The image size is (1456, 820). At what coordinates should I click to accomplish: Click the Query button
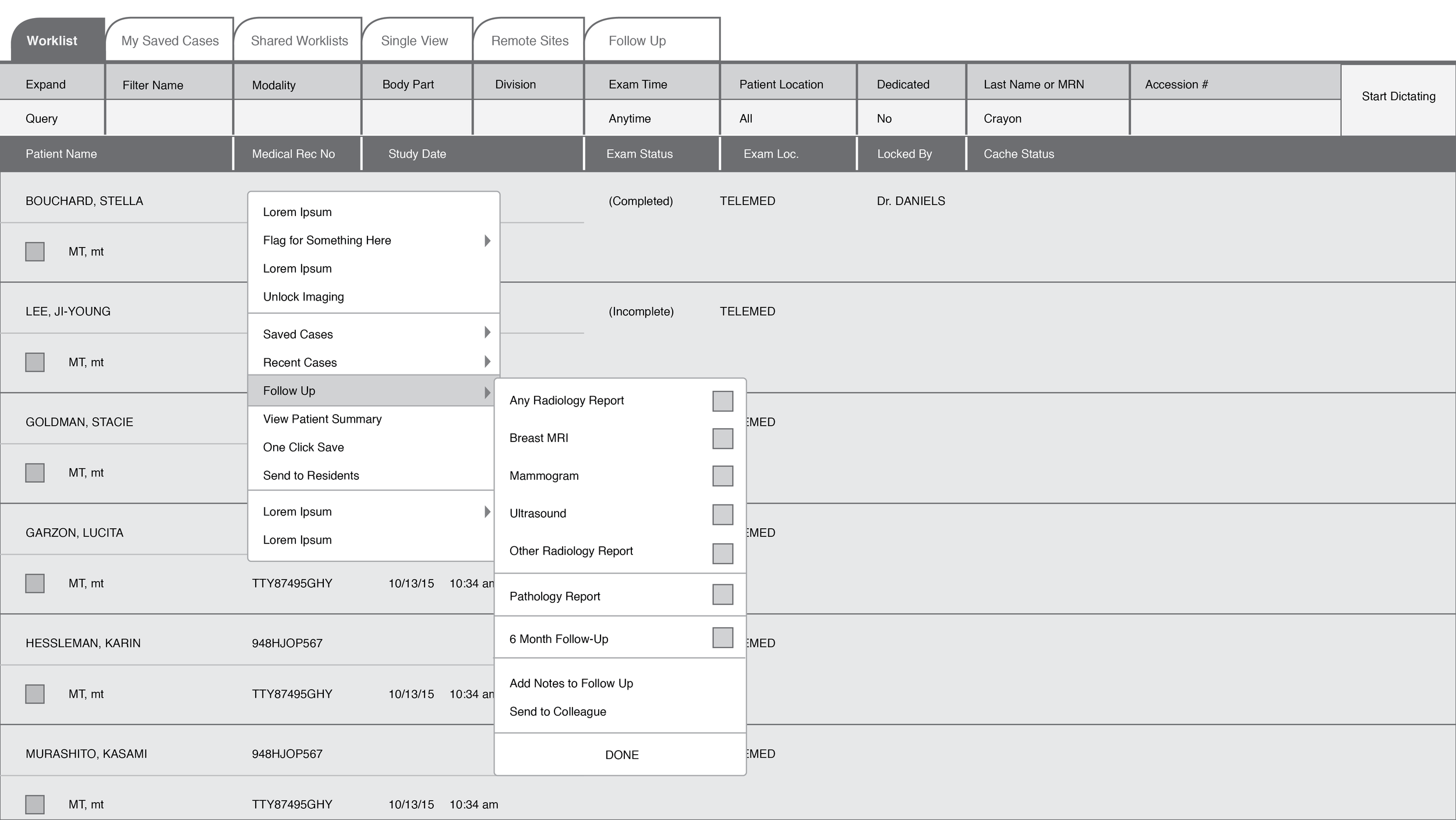[52, 118]
